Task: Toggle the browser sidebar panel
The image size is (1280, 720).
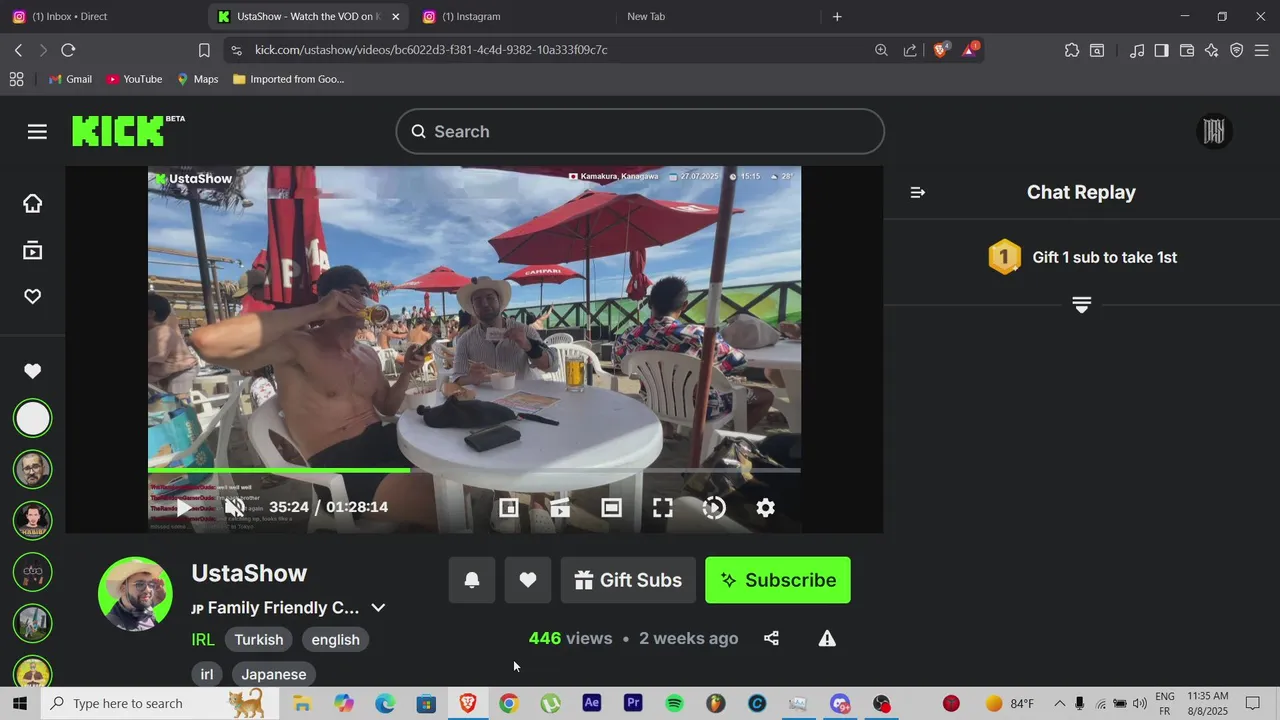Action: [1162, 50]
